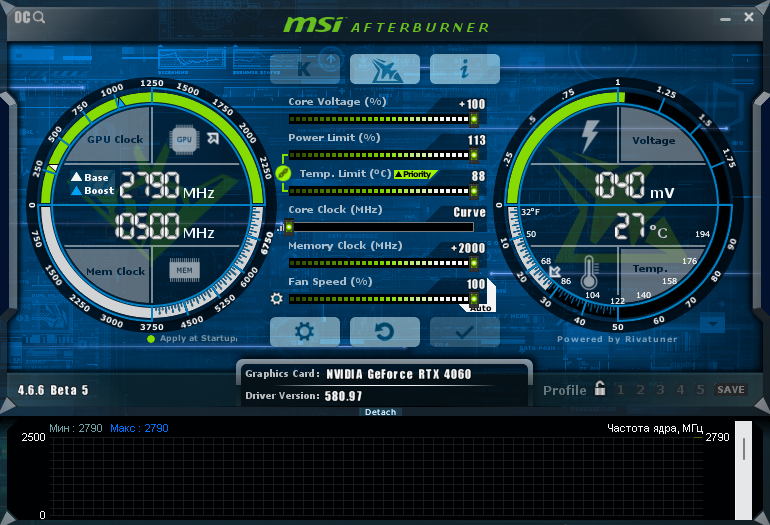Viewport: 770px width, 525px height.
Task: Click the profile SAVE button
Action: click(731, 389)
